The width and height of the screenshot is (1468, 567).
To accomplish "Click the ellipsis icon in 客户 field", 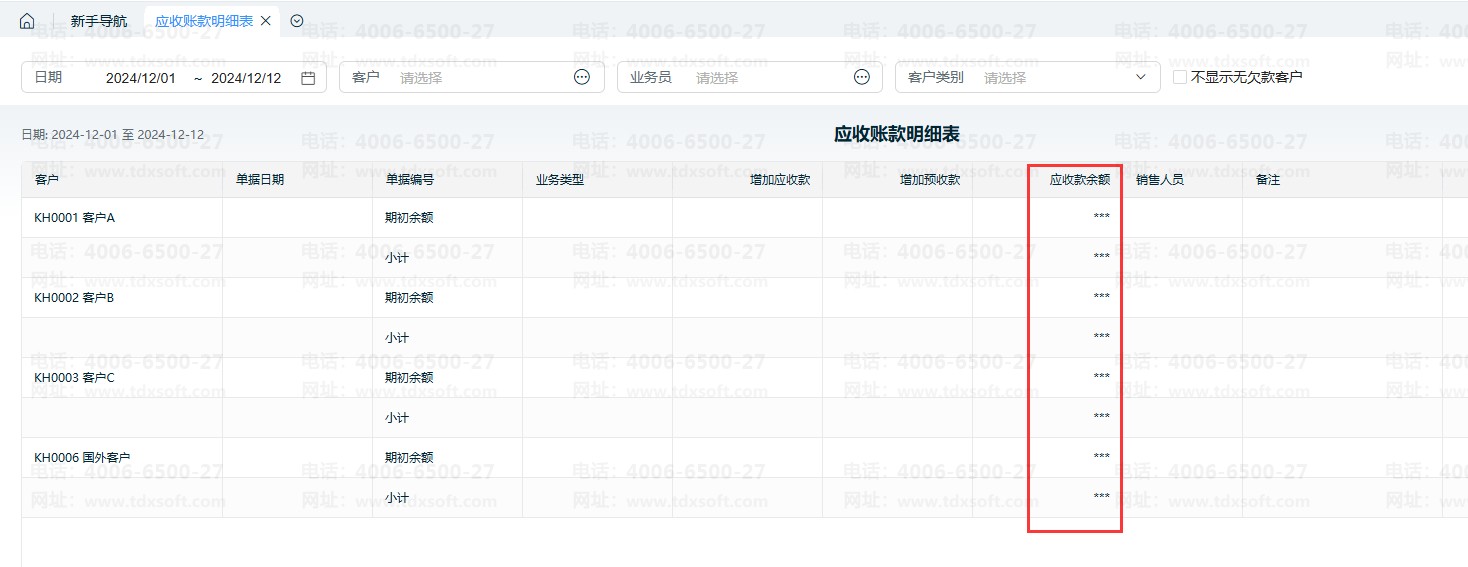I will coord(582,77).
